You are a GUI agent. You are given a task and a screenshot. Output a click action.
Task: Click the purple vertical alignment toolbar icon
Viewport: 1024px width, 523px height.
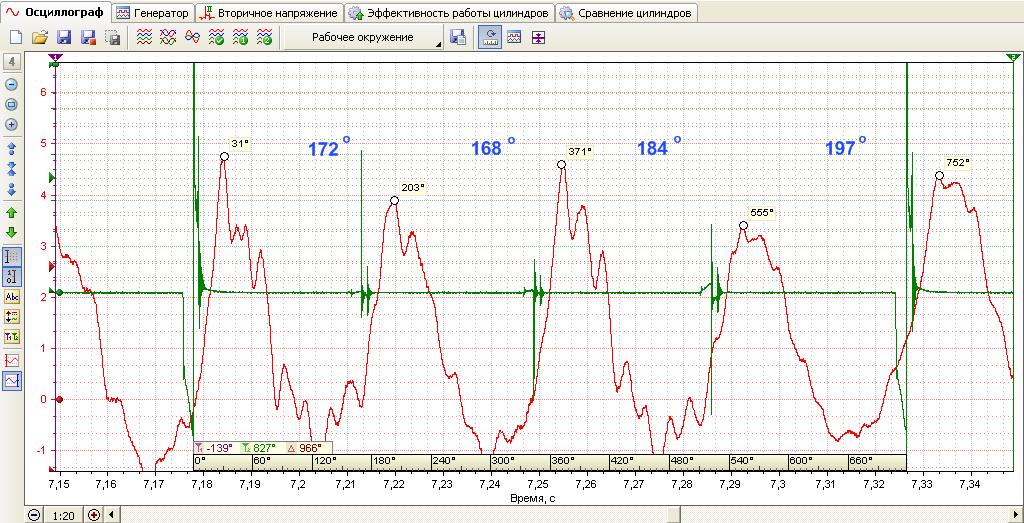(537, 38)
